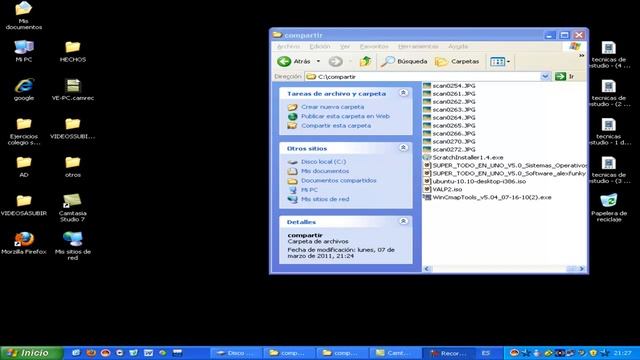Click the green up-folder toolbar icon
640x360 pixels.
[x=365, y=62]
